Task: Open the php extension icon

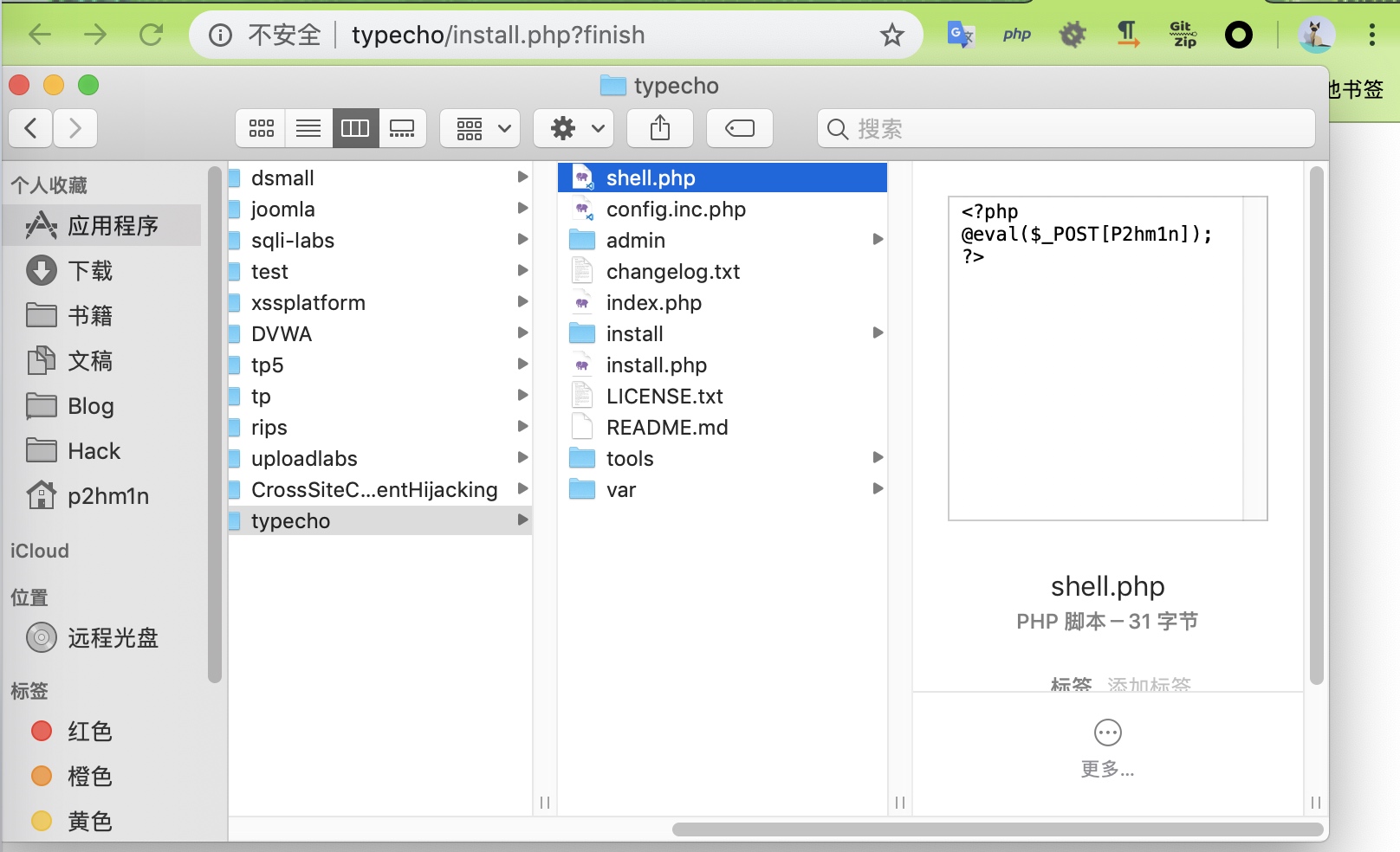Action: tap(1017, 35)
